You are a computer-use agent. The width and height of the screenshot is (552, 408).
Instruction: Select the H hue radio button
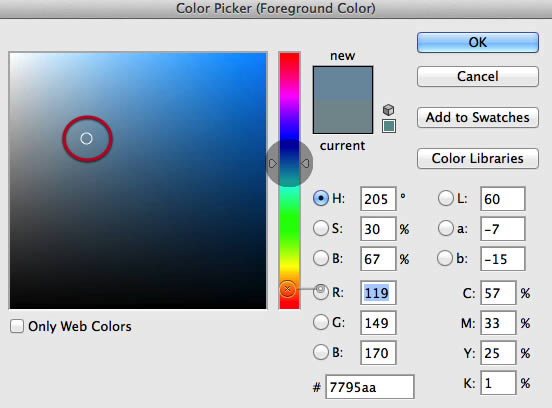[321, 199]
